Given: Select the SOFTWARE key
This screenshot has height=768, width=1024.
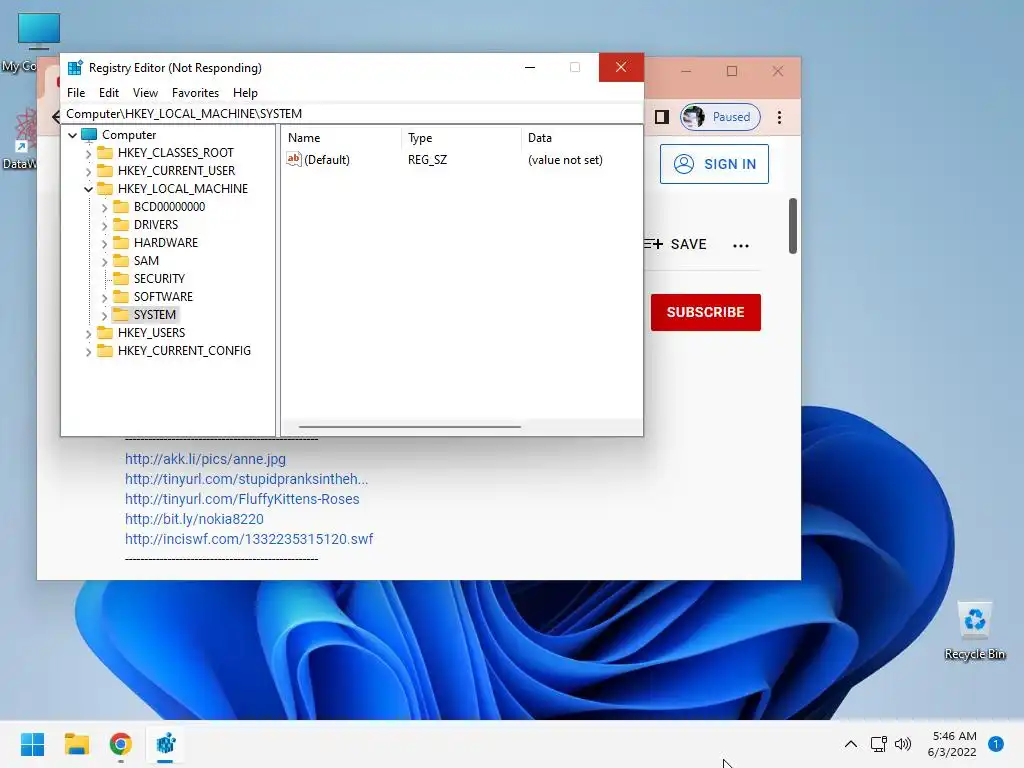Looking at the screenshot, I should click(163, 296).
